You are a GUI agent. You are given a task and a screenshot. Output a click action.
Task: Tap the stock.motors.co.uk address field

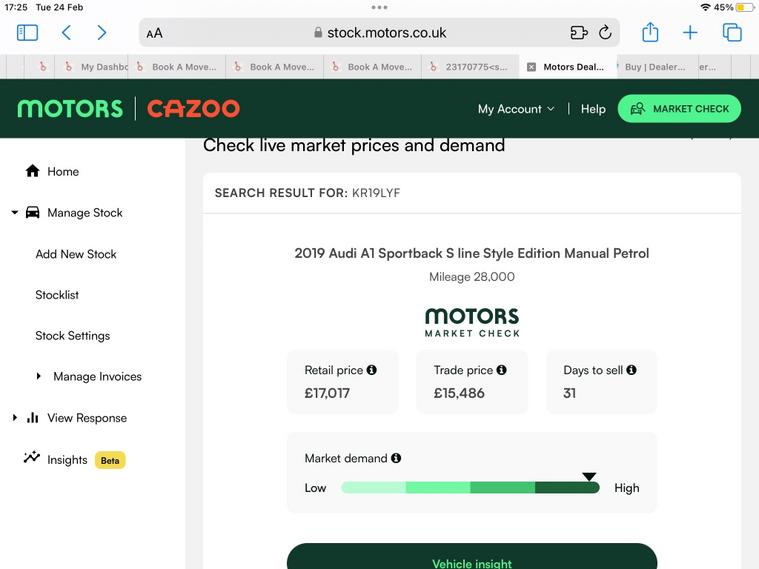[380, 32]
